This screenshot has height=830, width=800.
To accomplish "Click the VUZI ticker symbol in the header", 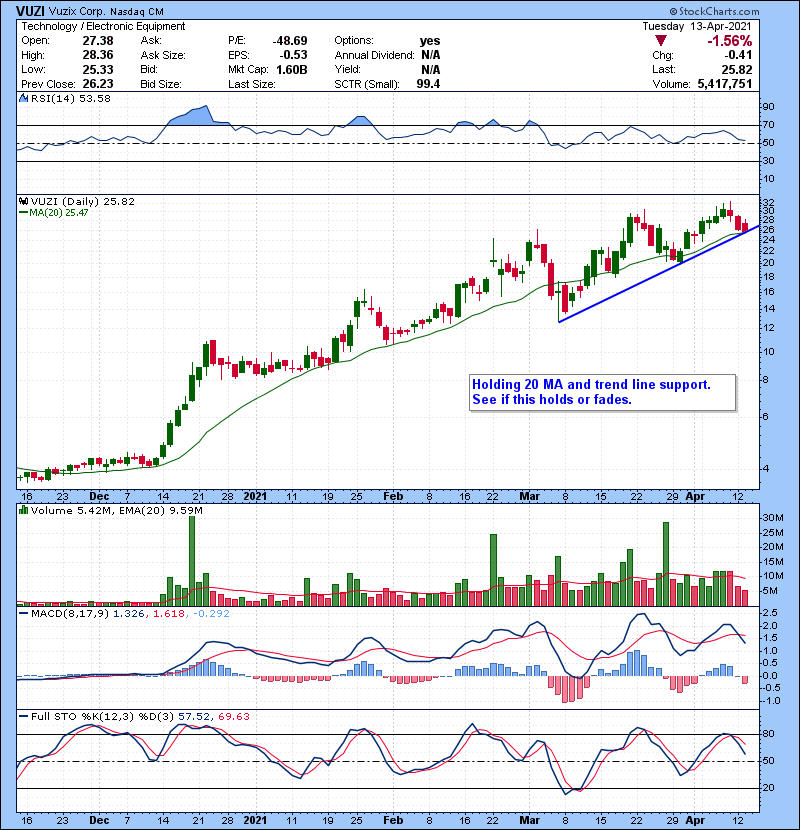I will tap(30, 11).
